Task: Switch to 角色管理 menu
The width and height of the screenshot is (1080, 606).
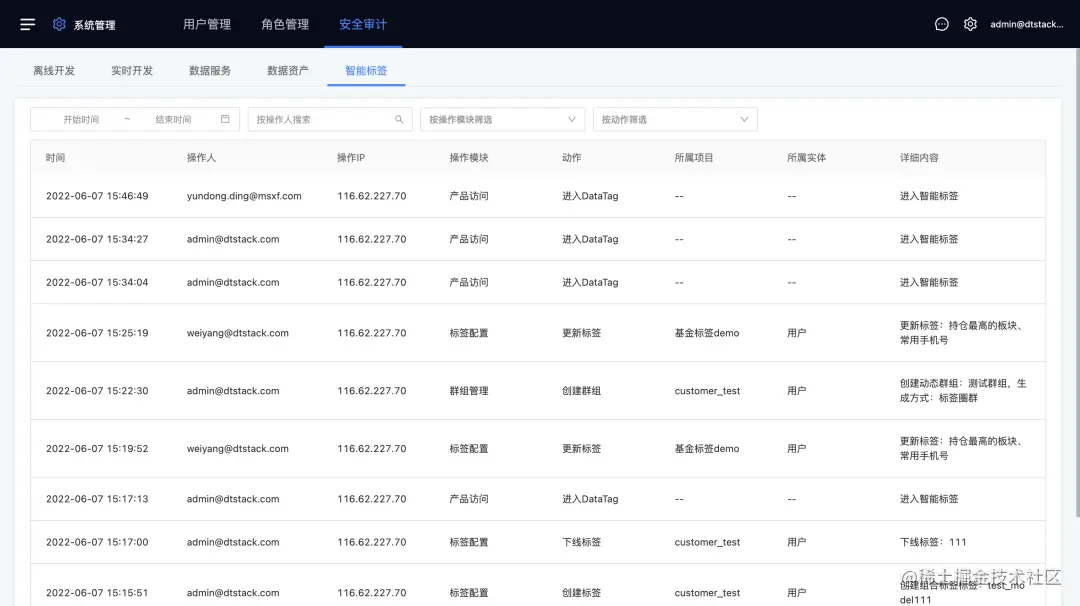Action: point(285,24)
